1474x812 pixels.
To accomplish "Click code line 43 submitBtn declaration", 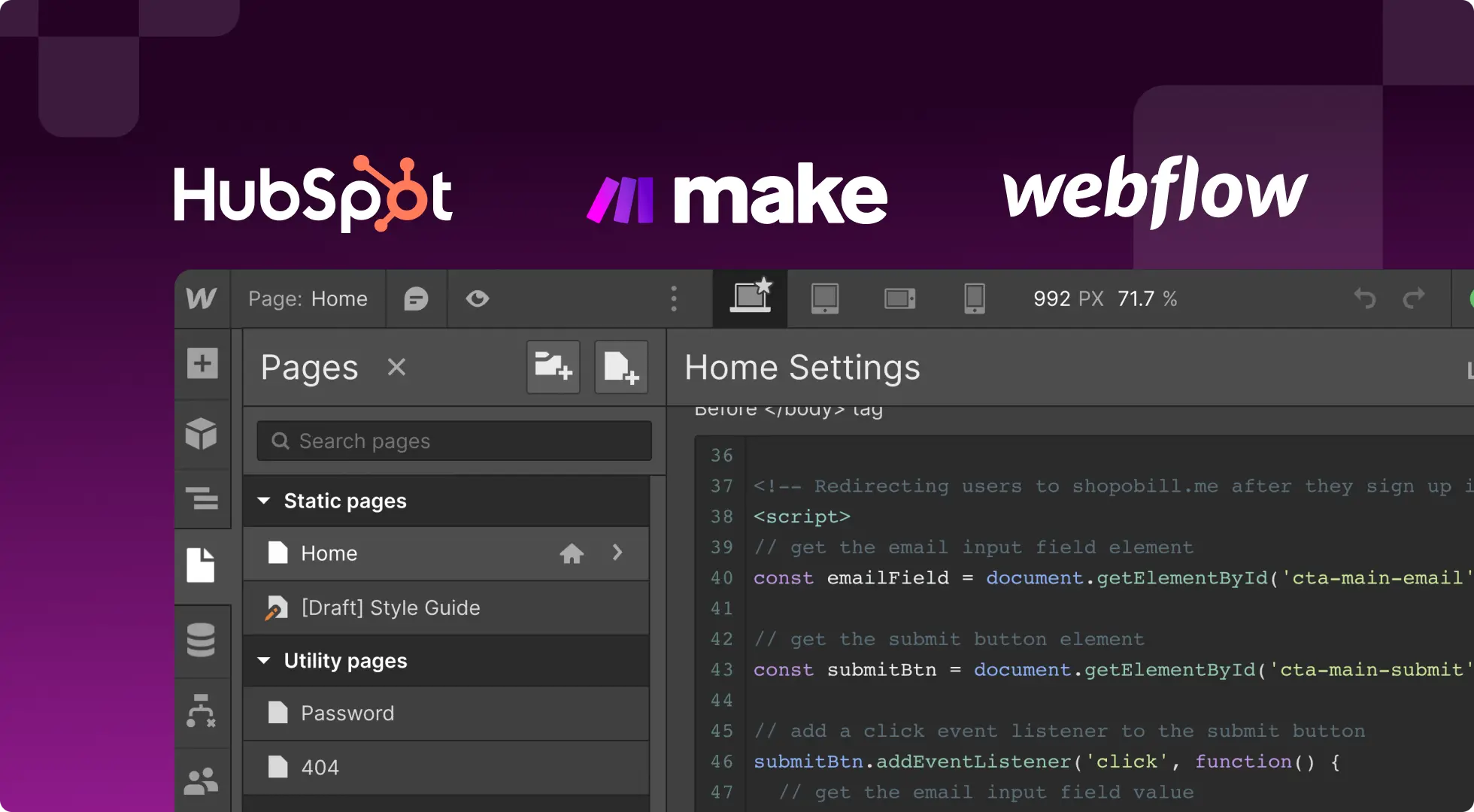I will (x=1113, y=669).
